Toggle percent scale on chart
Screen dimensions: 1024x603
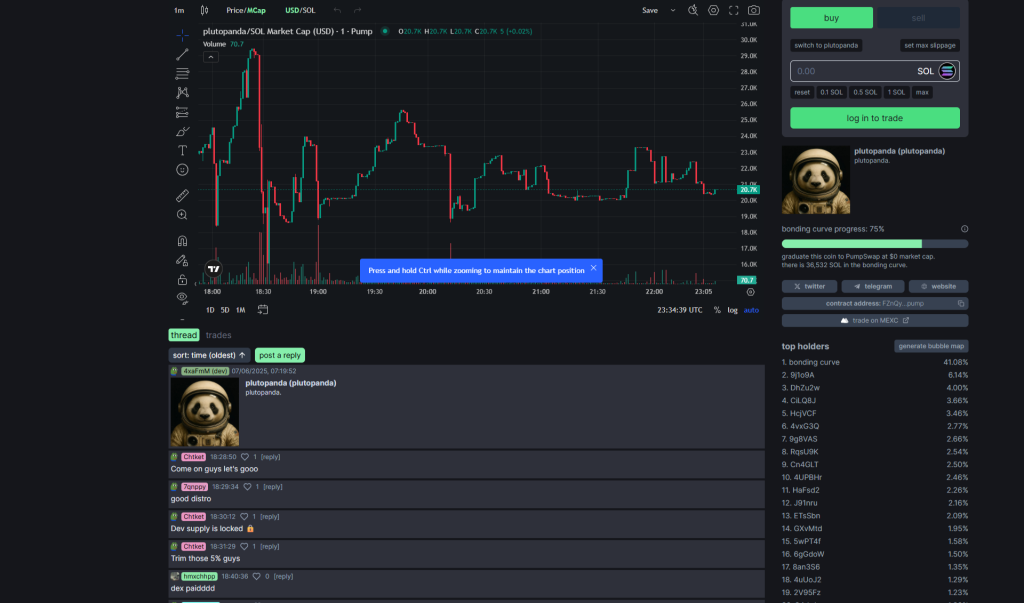click(x=717, y=310)
